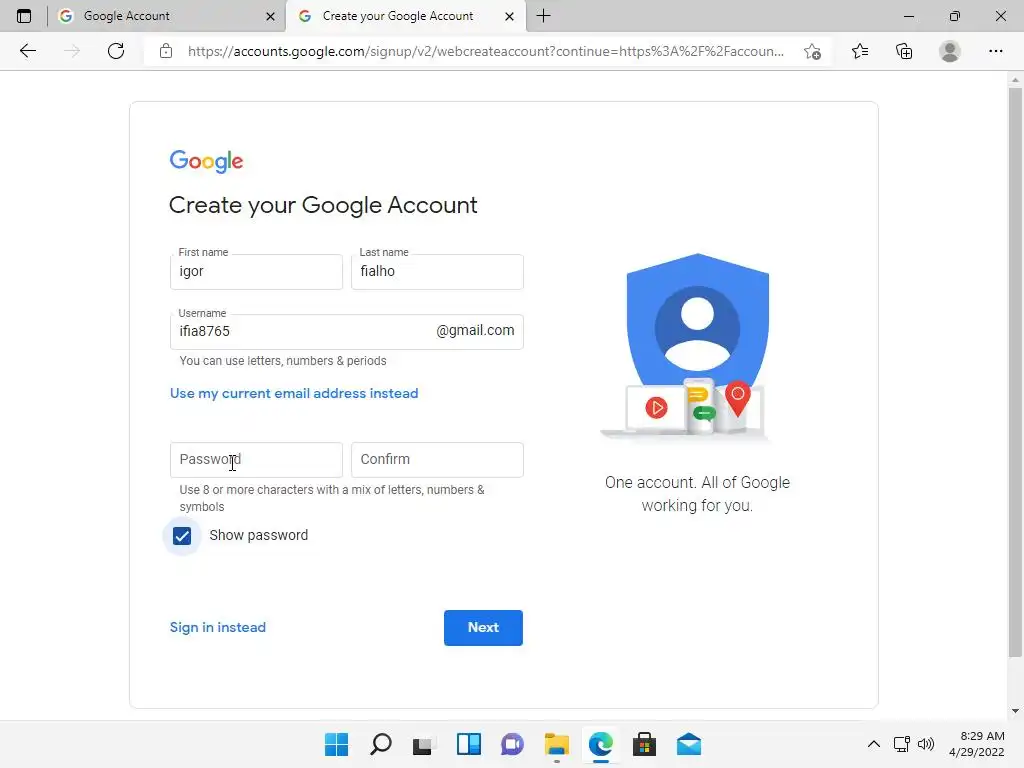1024x768 pixels.
Task: Open Settings and more ellipsis menu
Action: click(x=995, y=51)
